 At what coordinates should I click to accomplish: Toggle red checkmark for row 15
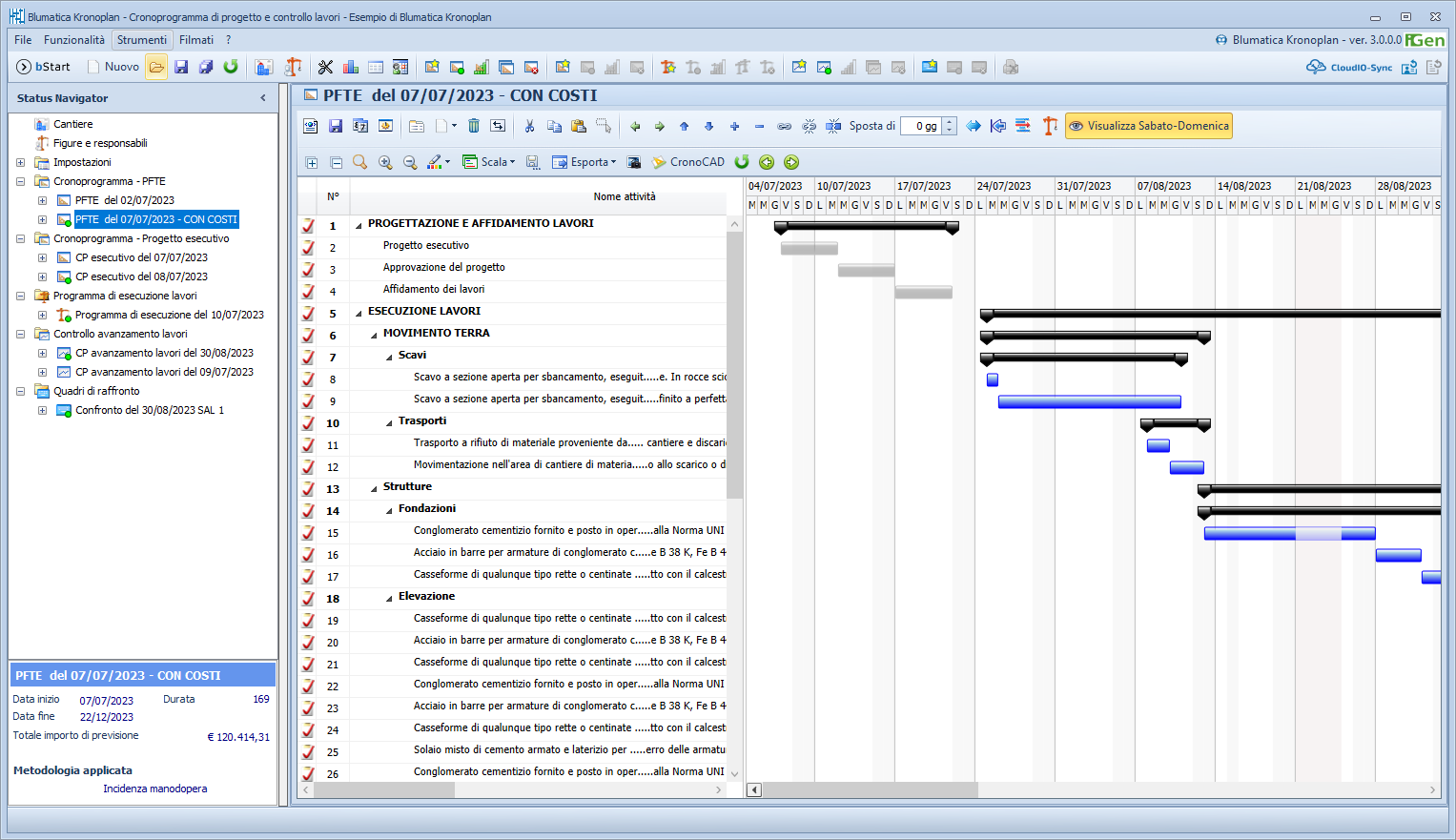click(x=308, y=533)
